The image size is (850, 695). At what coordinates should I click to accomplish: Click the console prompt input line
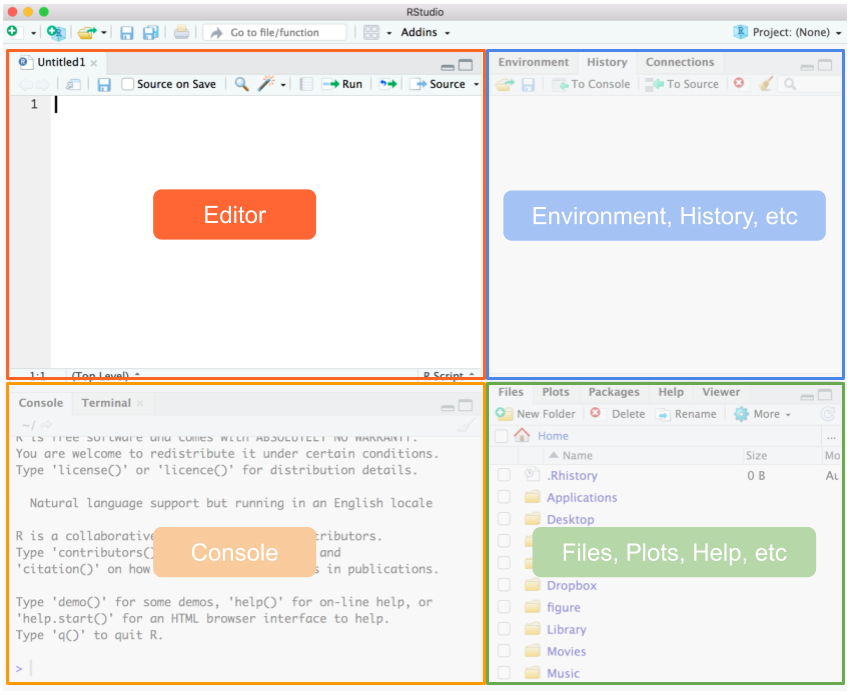249,668
